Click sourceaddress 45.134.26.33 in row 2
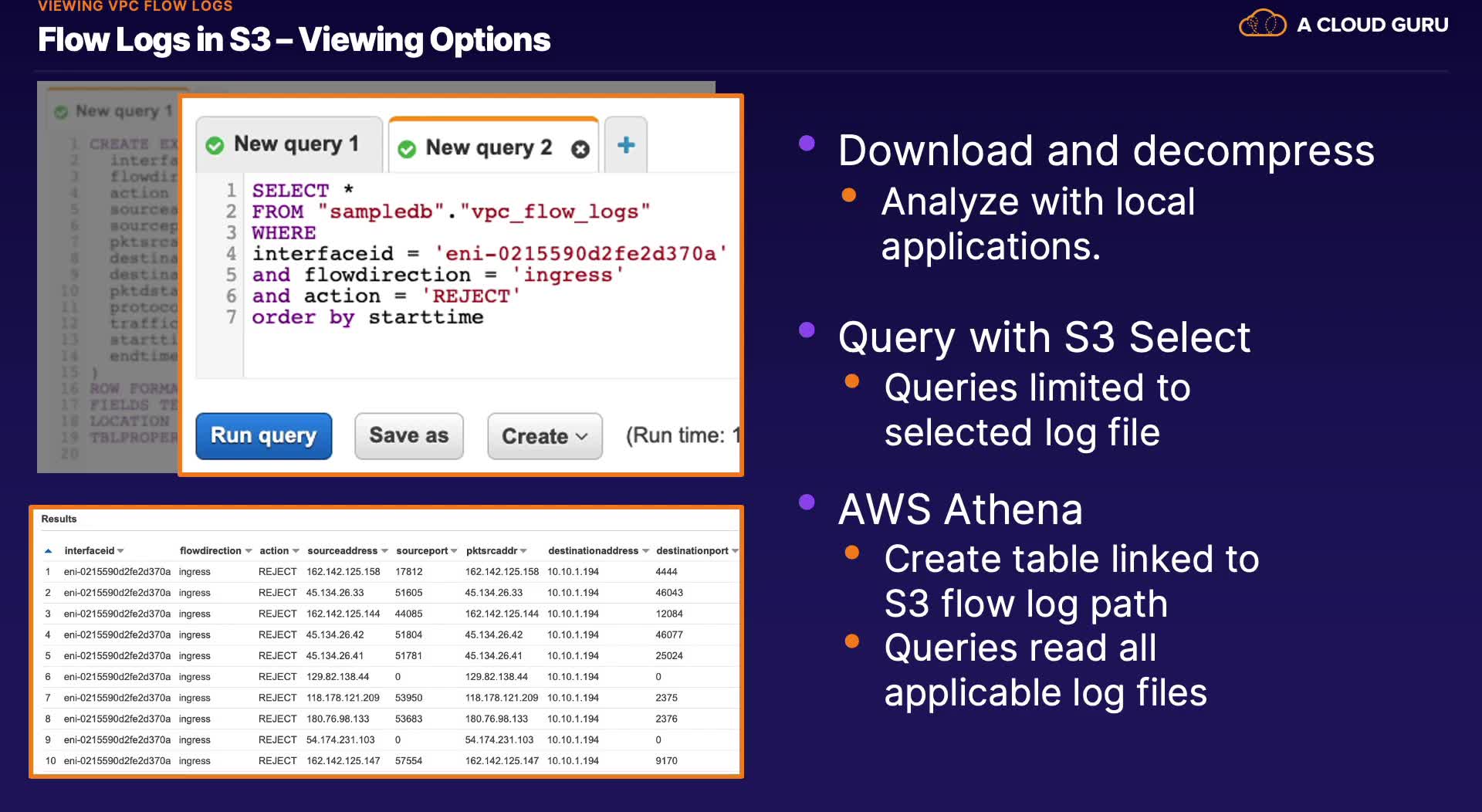The height and width of the screenshot is (812, 1482). pos(335,593)
